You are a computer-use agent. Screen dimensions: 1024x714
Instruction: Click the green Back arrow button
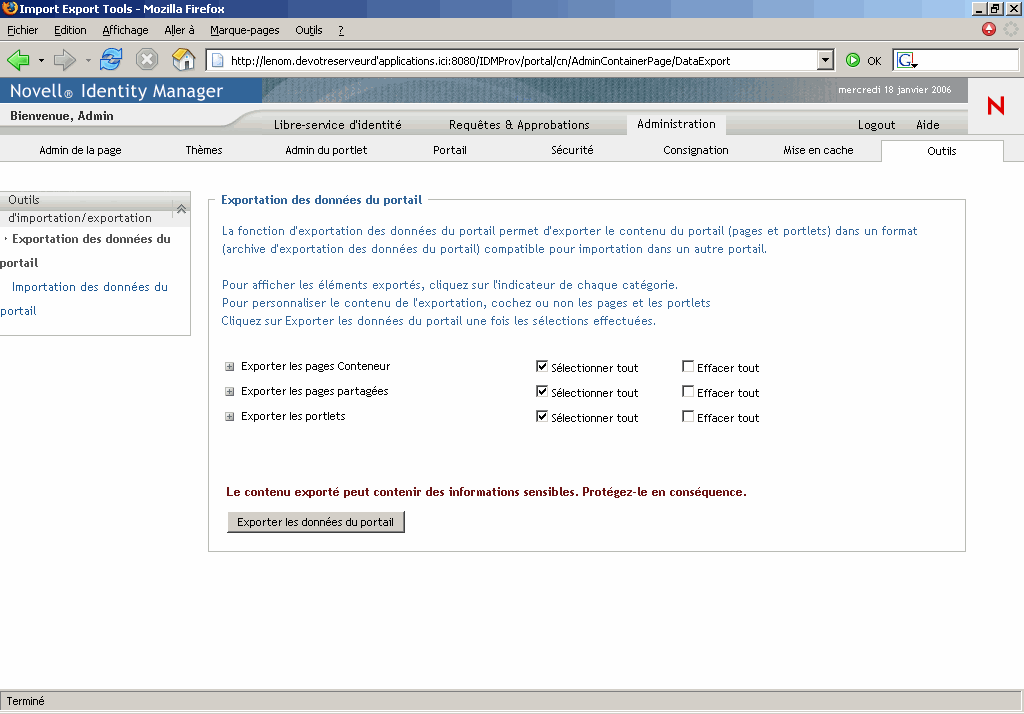18,60
